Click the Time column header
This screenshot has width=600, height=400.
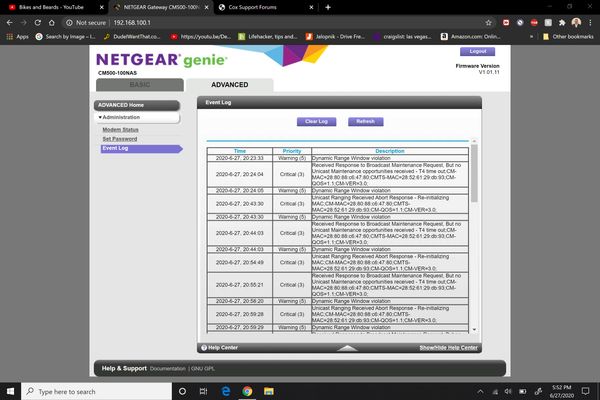click(x=240, y=151)
